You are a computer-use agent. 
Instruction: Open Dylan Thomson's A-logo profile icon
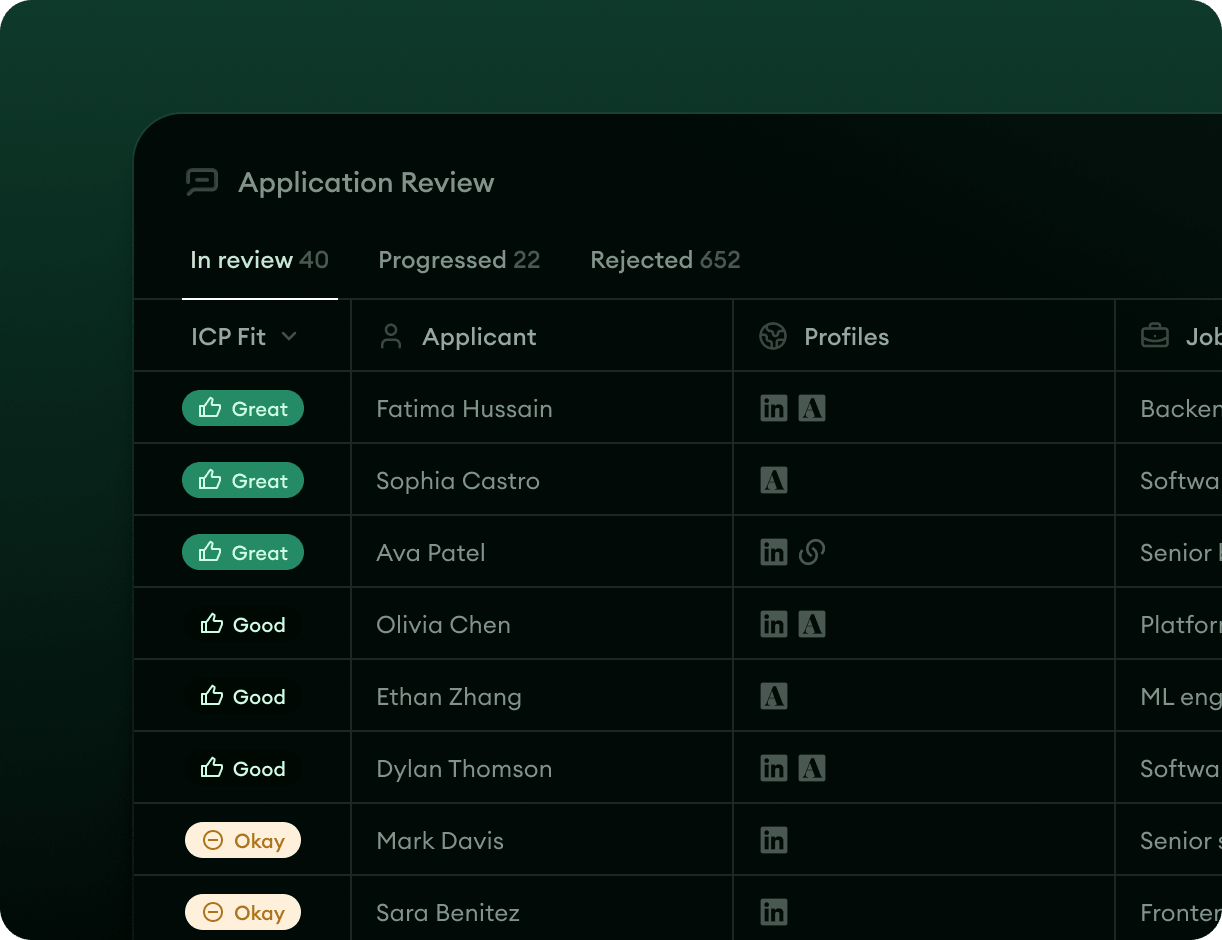coord(812,768)
